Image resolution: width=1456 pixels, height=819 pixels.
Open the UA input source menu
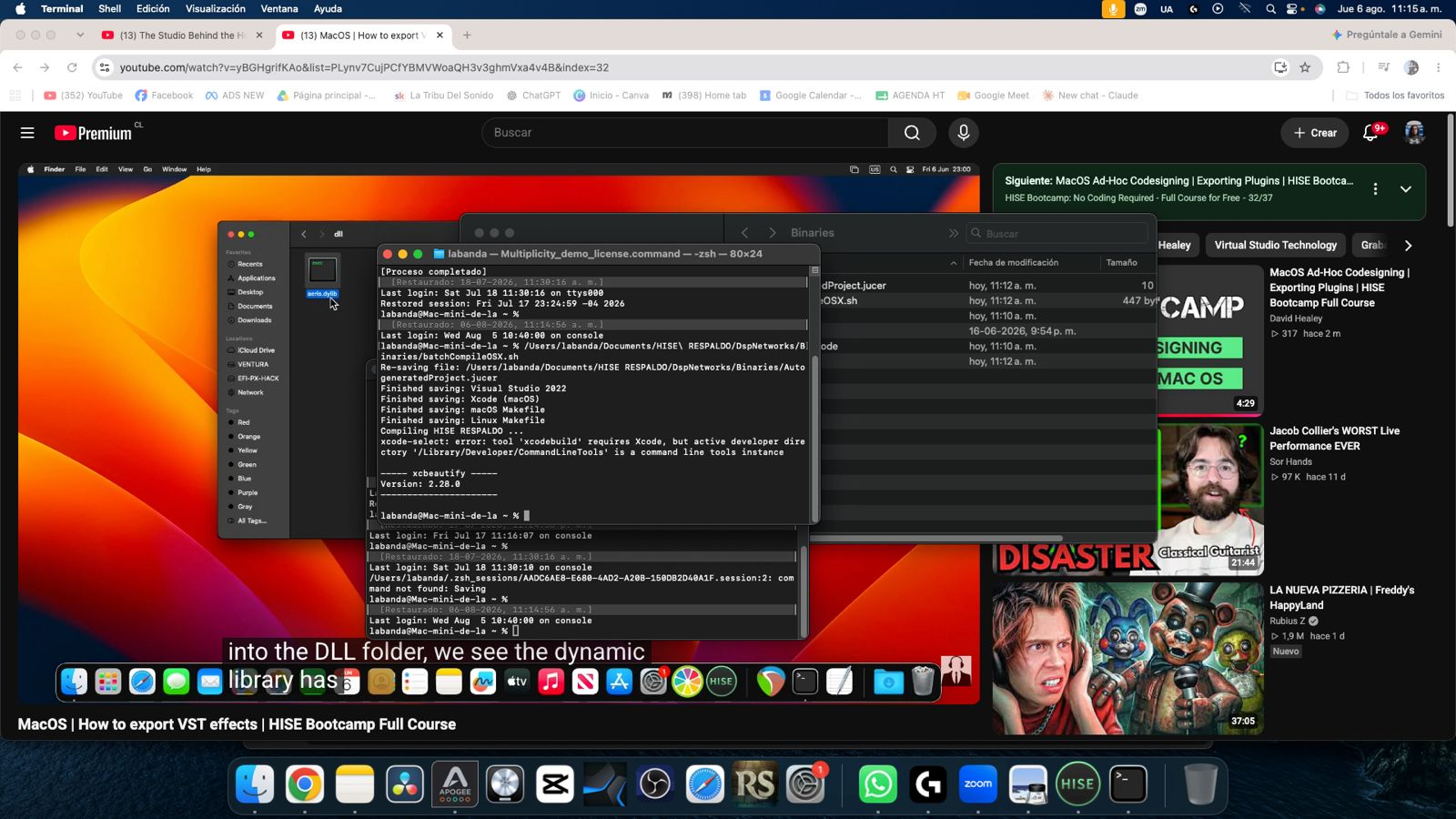click(1167, 9)
